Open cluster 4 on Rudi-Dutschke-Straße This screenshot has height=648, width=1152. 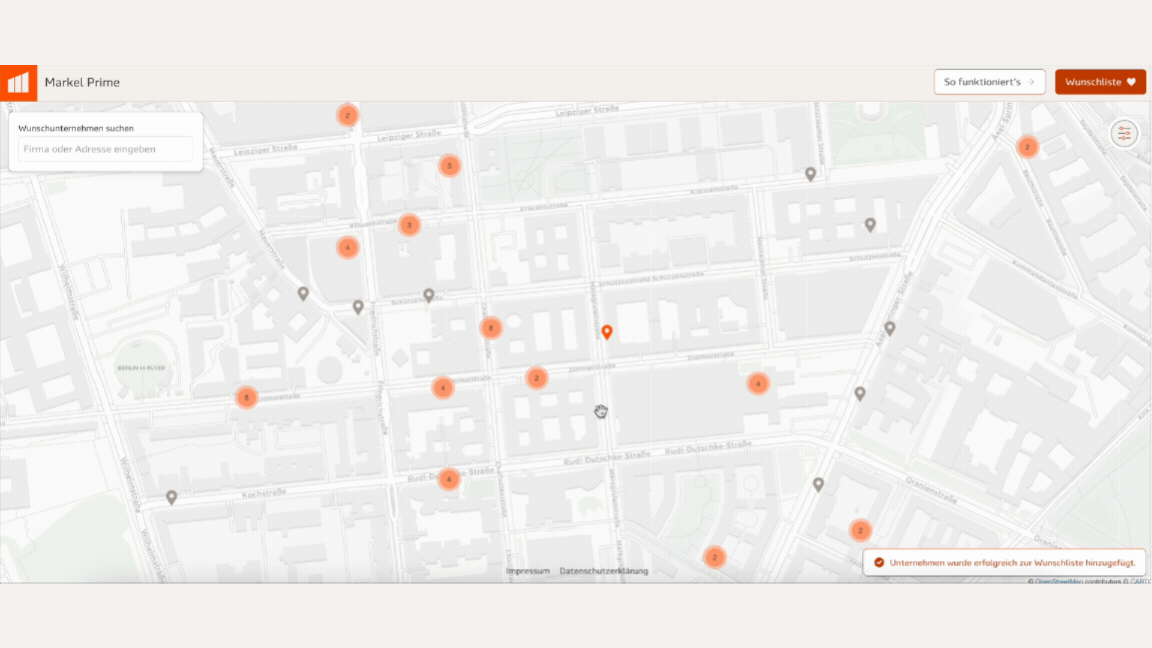[449, 479]
